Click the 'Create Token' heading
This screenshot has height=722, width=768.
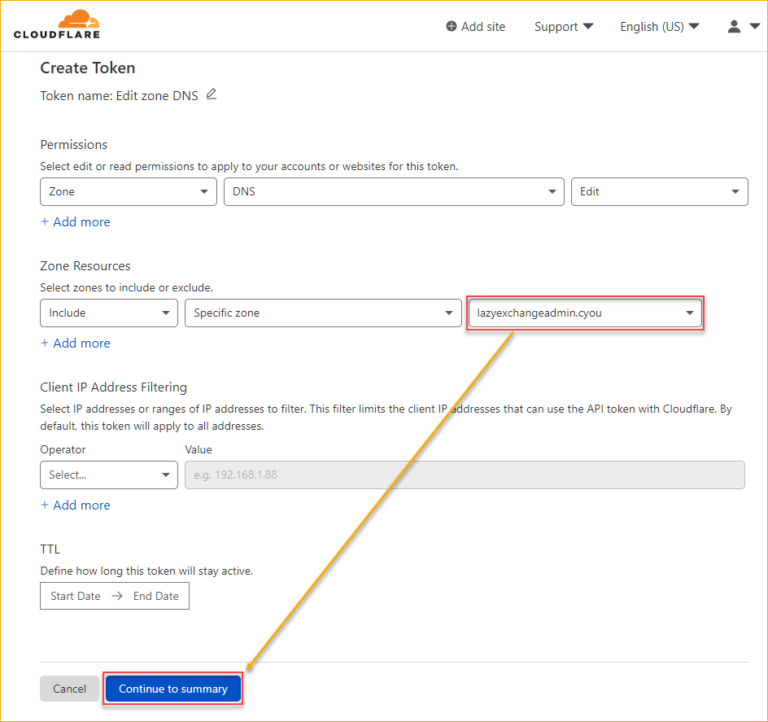pyautogui.click(x=88, y=68)
